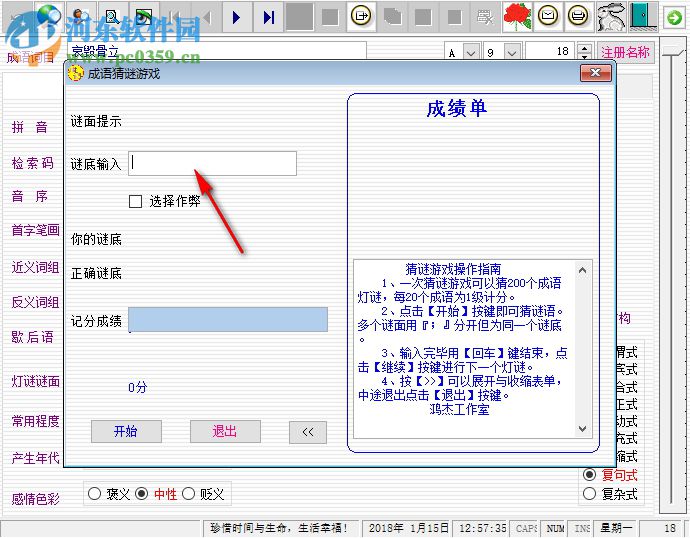Click the greyed delete record icon

pos(485,17)
